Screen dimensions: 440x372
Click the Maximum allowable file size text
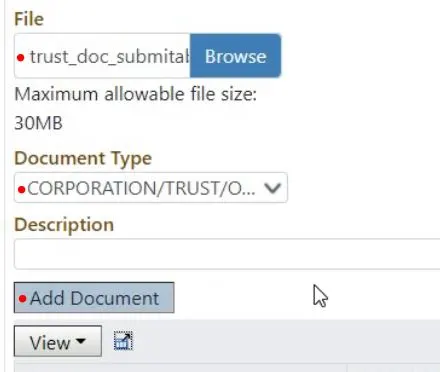[x=136, y=94]
